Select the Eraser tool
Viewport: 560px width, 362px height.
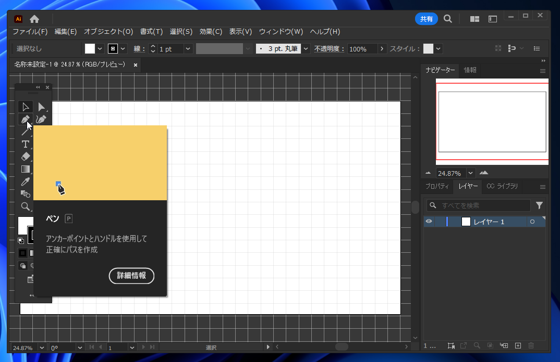25,156
